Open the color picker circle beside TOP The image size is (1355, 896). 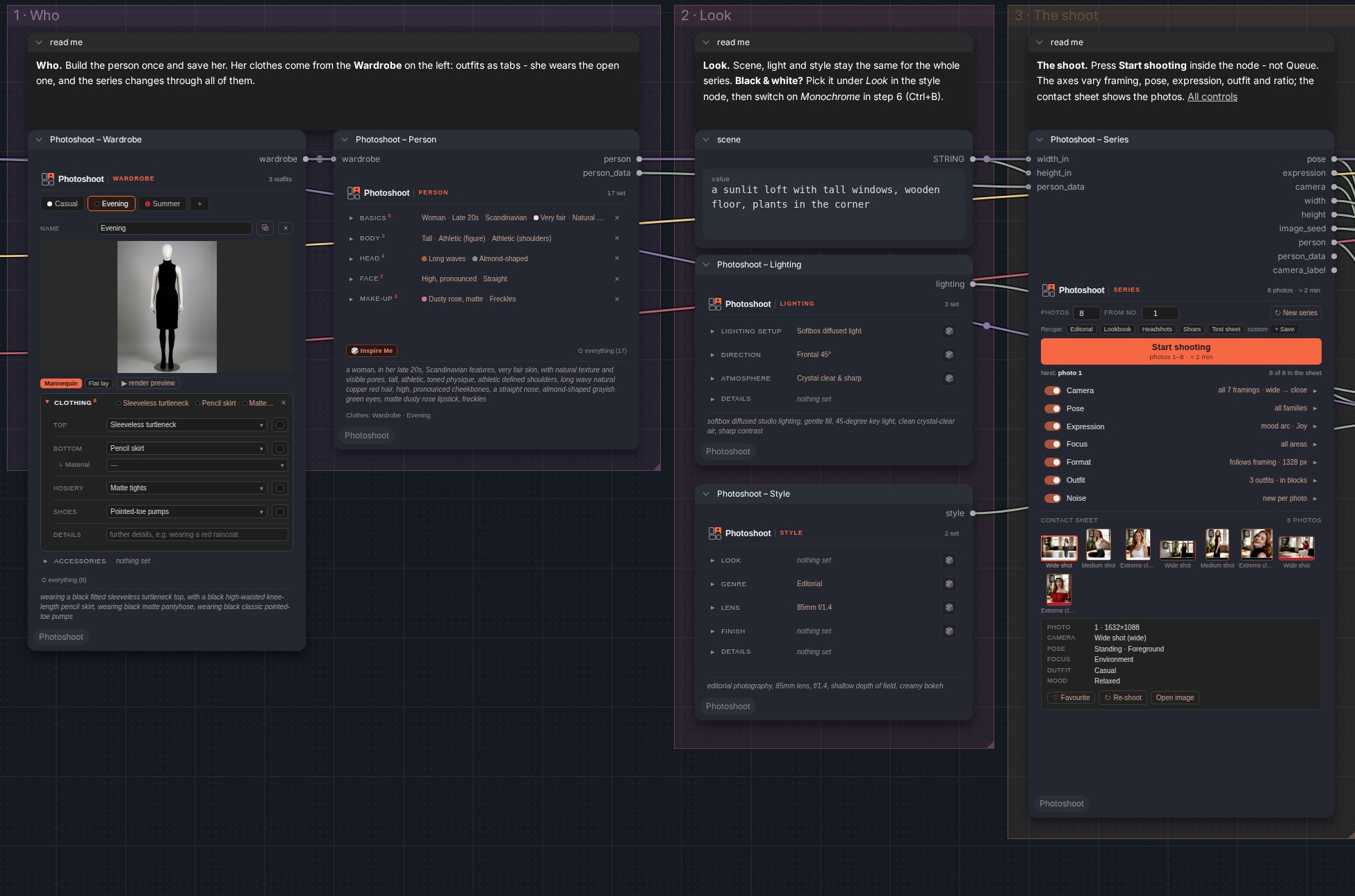tap(280, 425)
